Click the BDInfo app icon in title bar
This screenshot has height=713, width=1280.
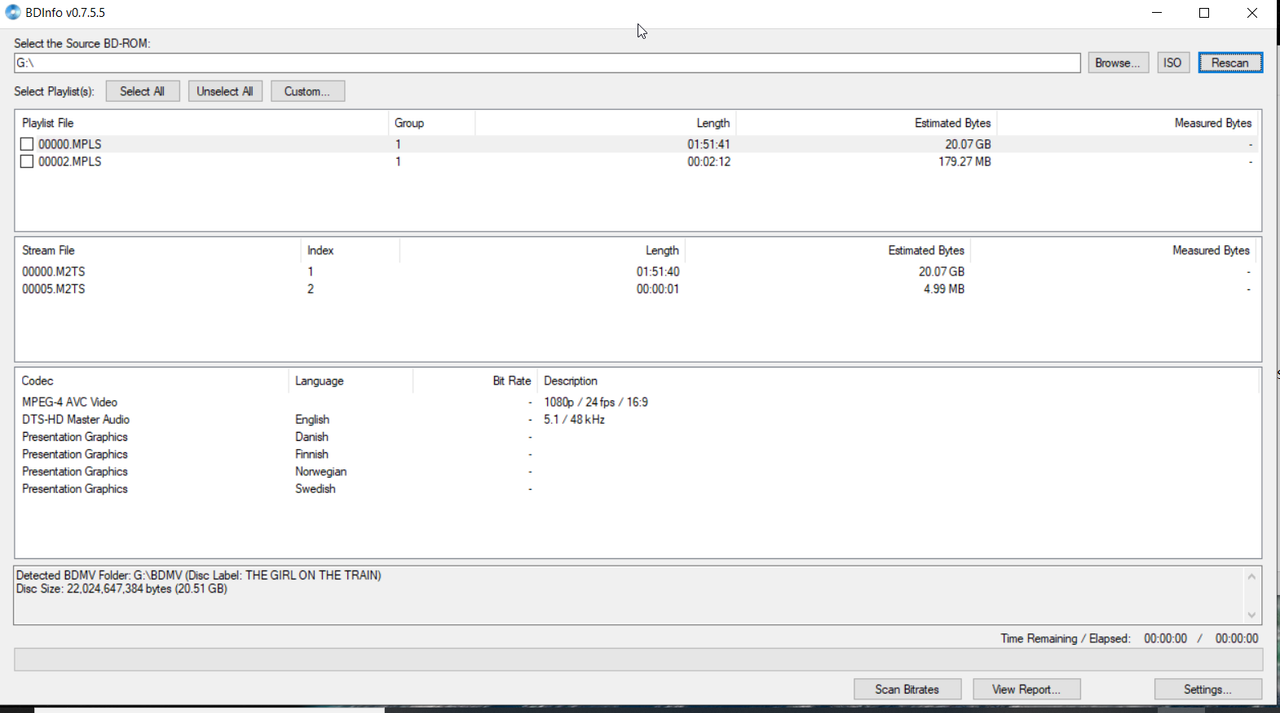click(x=13, y=13)
